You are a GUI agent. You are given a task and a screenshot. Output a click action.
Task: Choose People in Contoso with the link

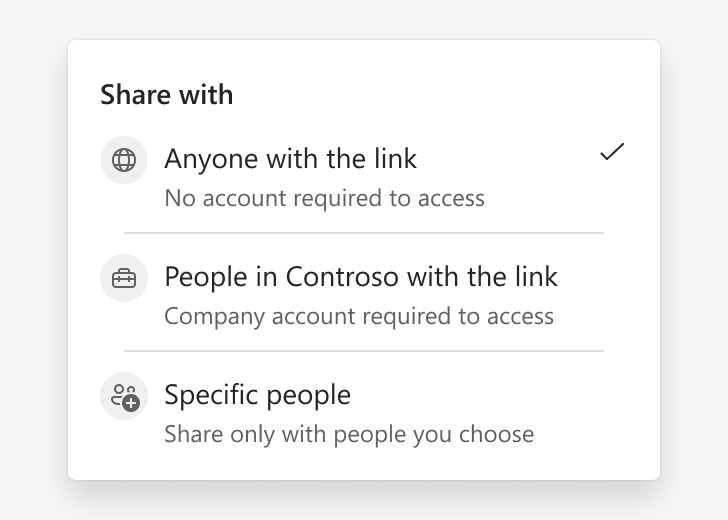click(364, 295)
